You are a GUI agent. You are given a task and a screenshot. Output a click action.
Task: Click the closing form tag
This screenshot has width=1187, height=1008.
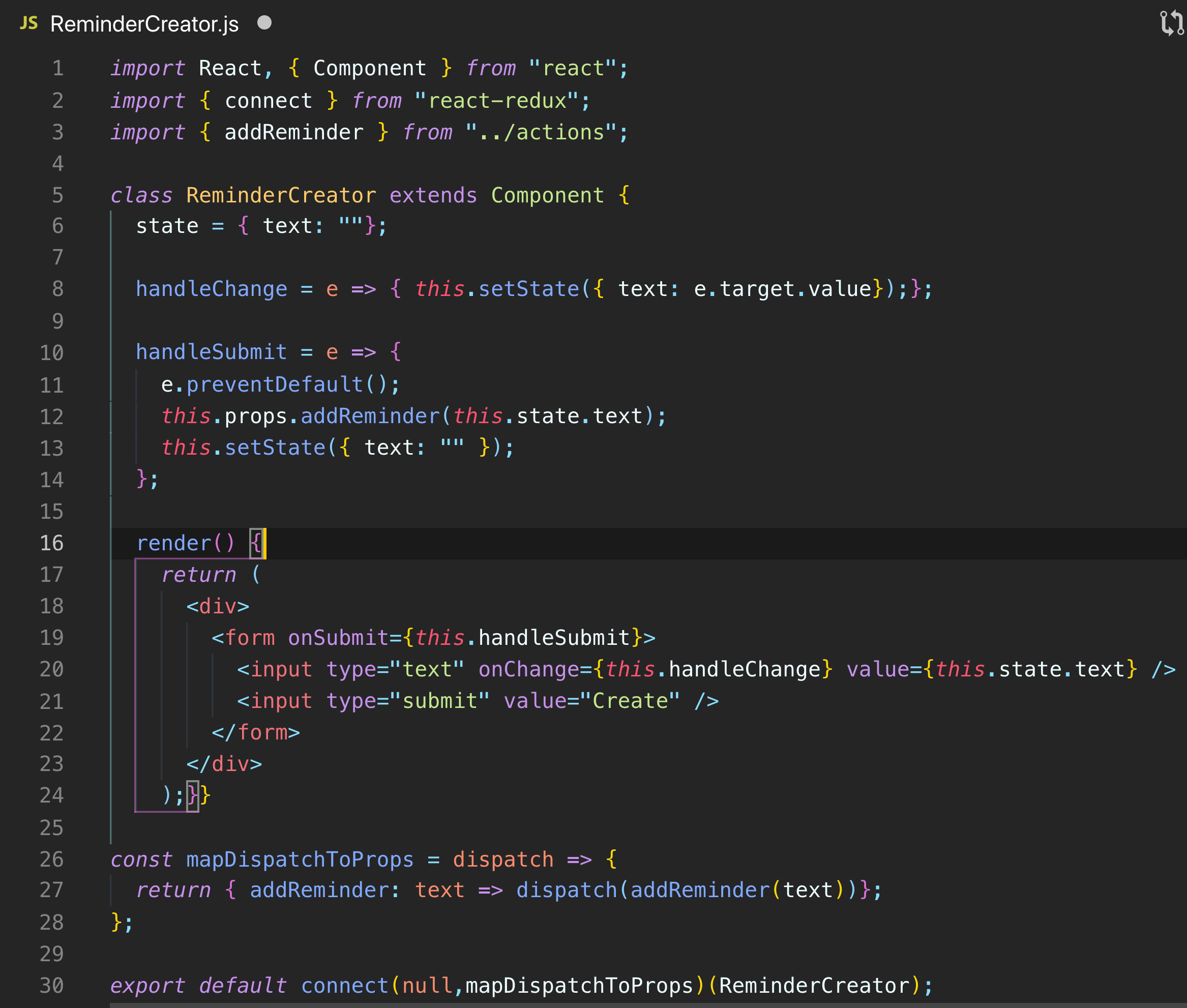point(255,732)
